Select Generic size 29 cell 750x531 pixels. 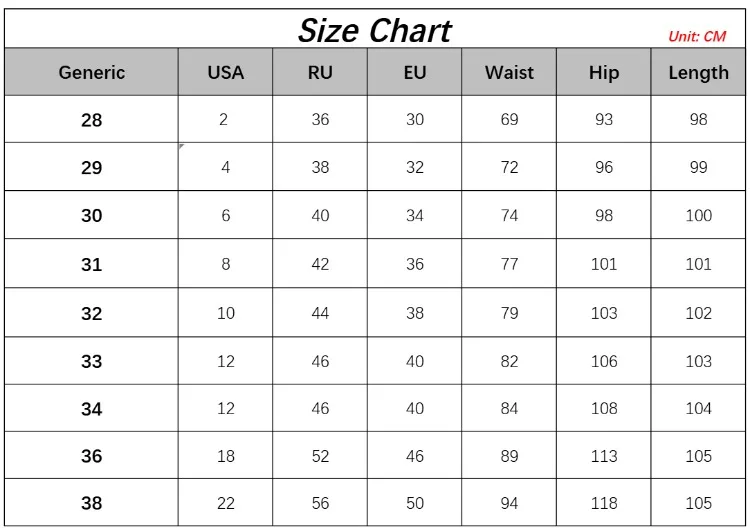91,167
